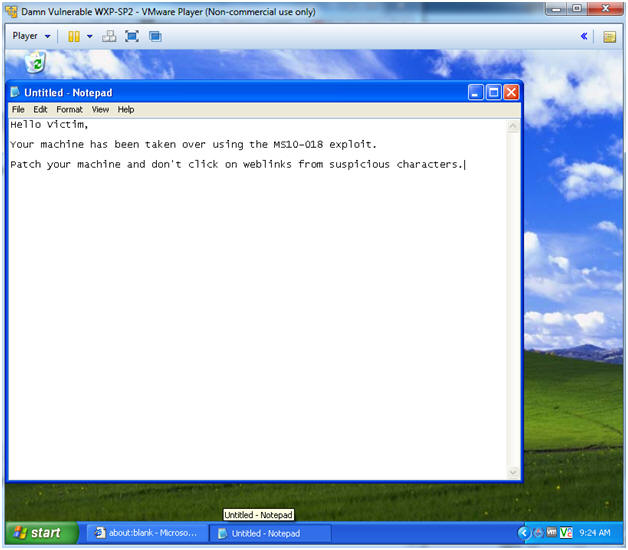The image size is (628, 550).
Task: Open the Notepad Format menu
Action: tap(69, 109)
